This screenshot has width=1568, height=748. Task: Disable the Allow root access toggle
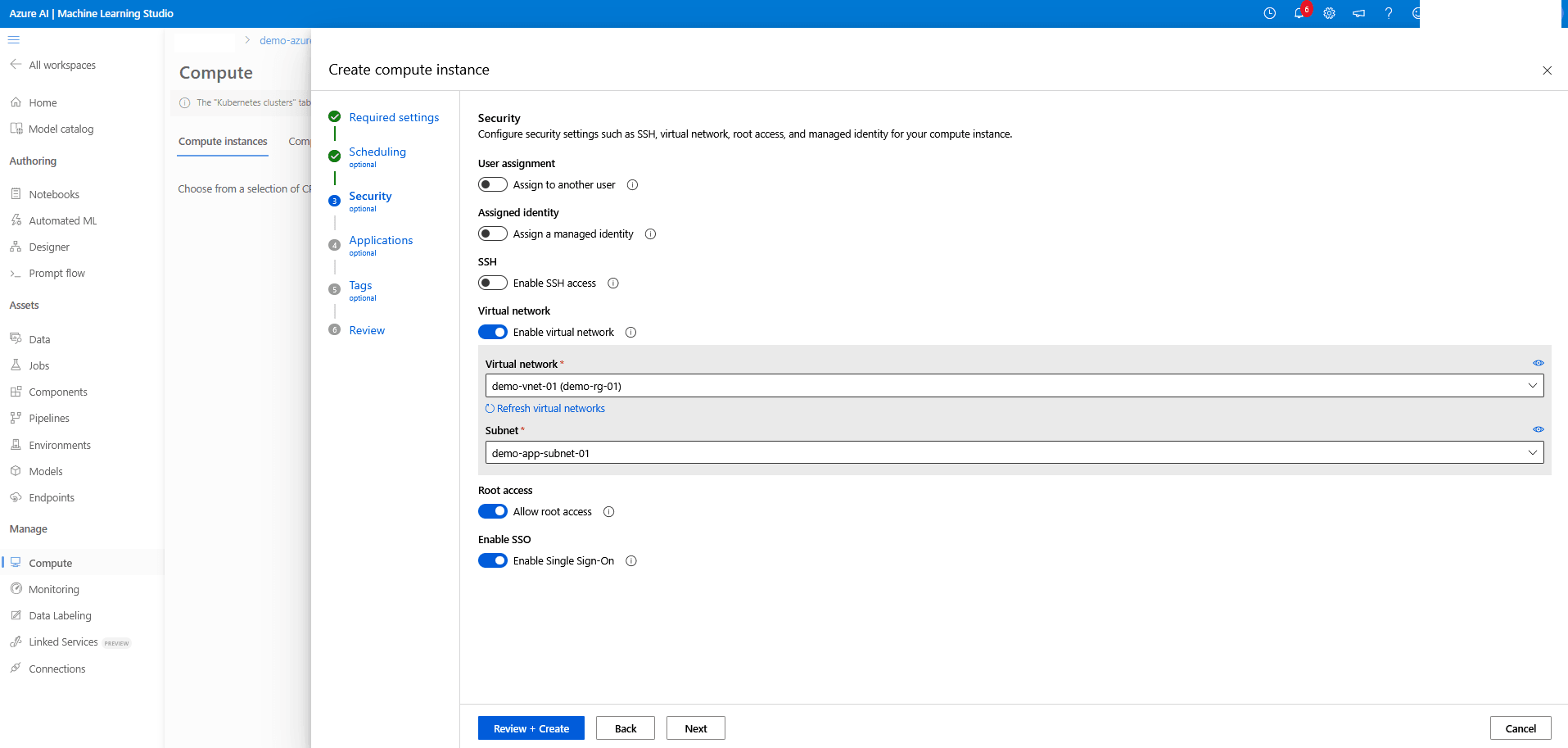[493, 510]
